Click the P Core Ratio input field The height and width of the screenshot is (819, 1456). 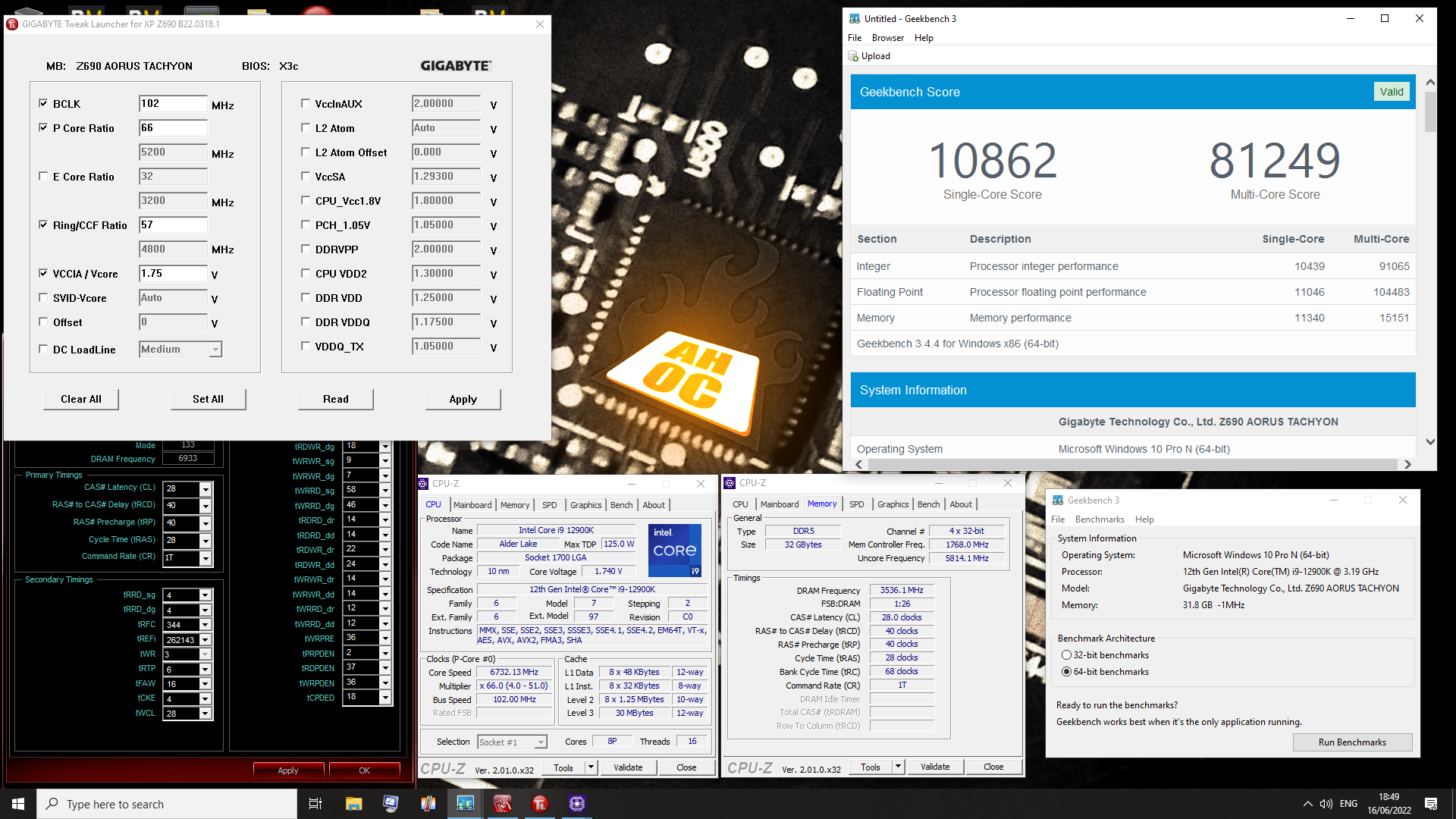[173, 128]
